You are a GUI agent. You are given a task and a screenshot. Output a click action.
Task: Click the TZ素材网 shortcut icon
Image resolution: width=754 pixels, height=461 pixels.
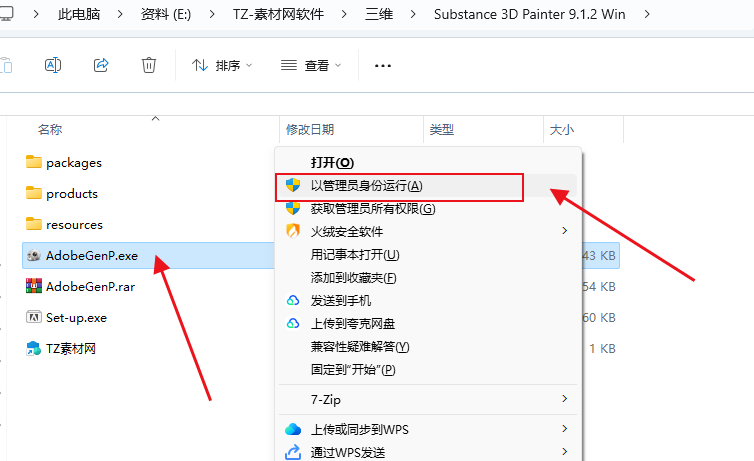(33, 349)
